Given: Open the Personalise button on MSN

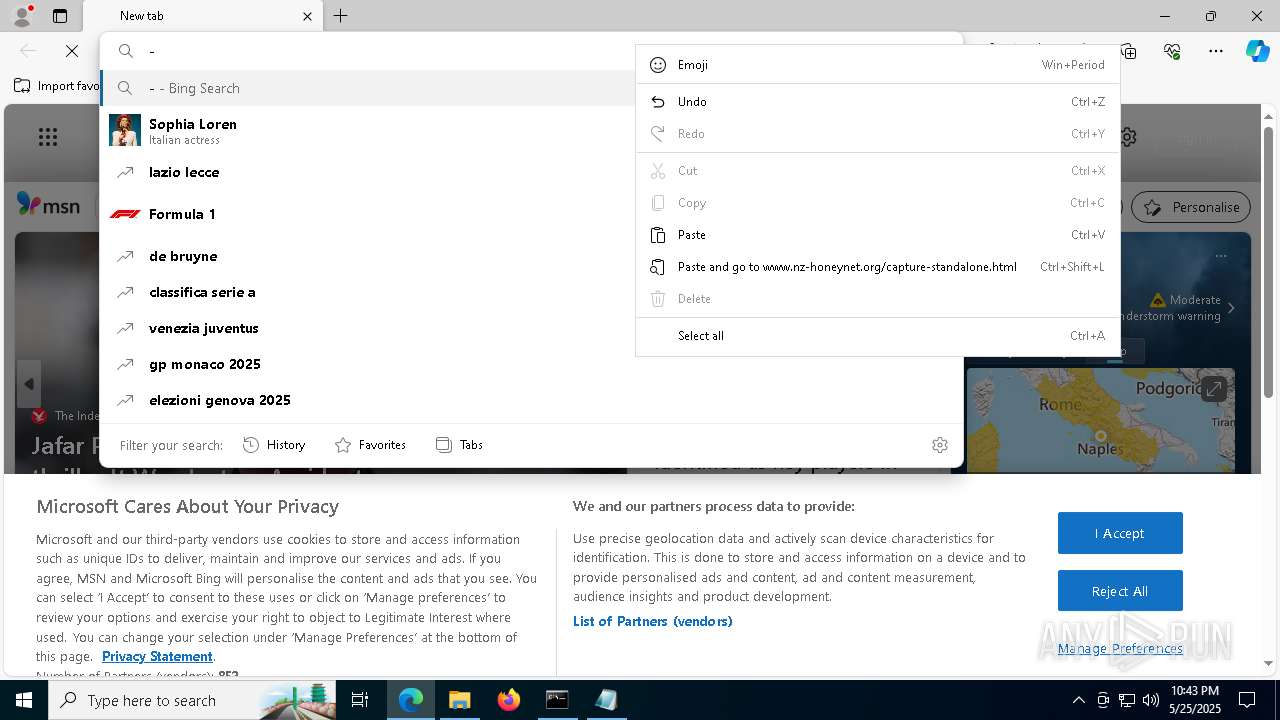Looking at the screenshot, I should click(1191, 207).
